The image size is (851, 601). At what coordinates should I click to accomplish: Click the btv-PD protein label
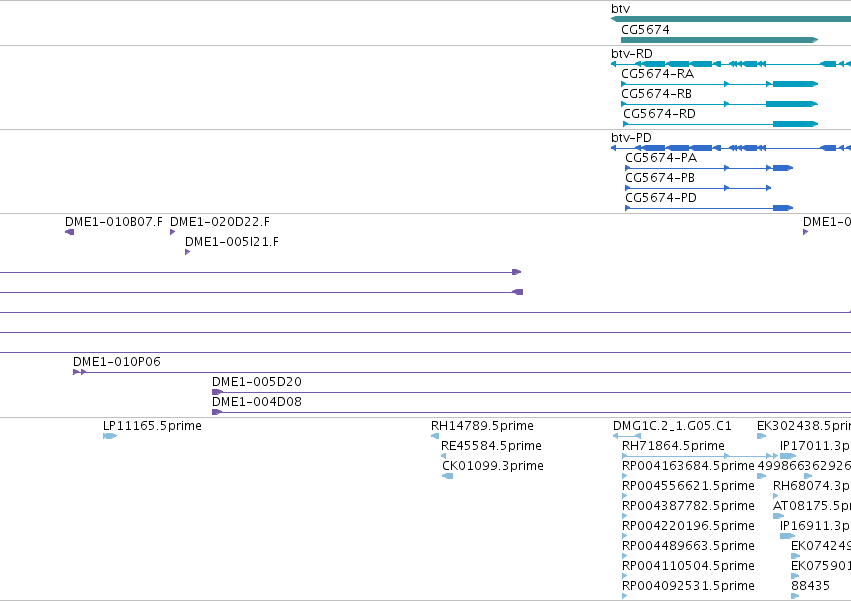(631, 138)
